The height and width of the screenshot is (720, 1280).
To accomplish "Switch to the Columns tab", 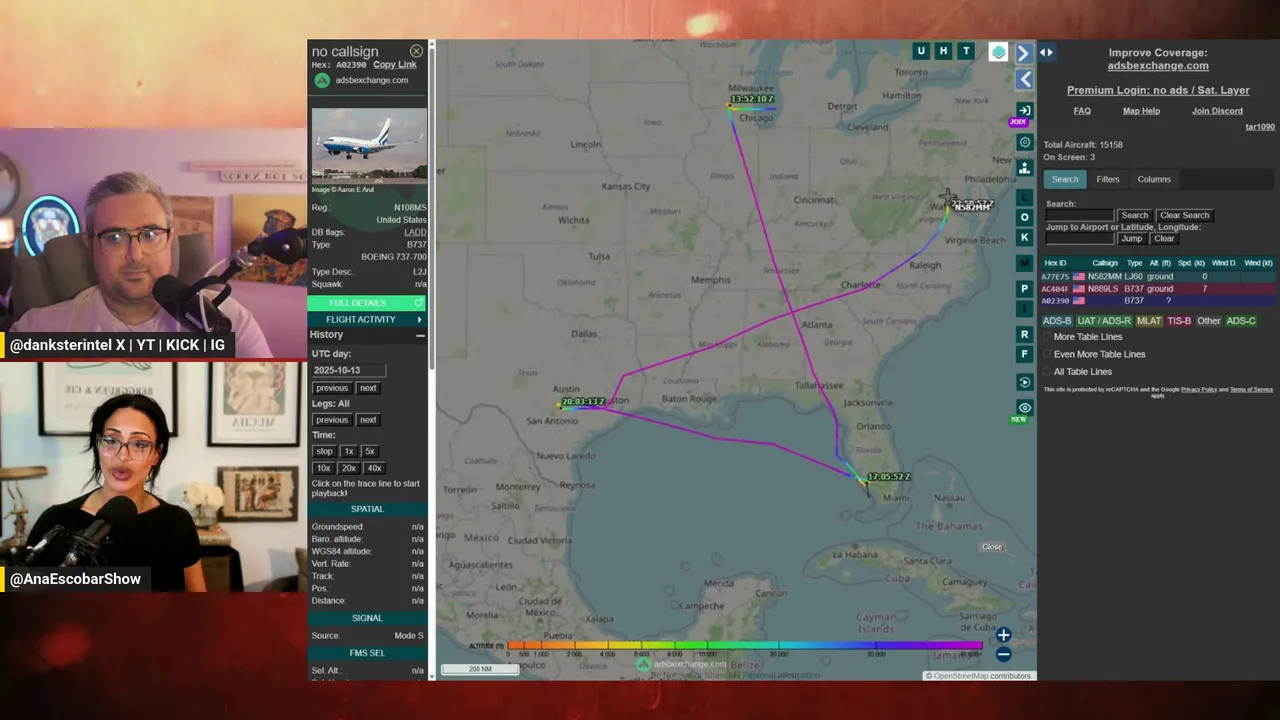I will point(1154,179).
